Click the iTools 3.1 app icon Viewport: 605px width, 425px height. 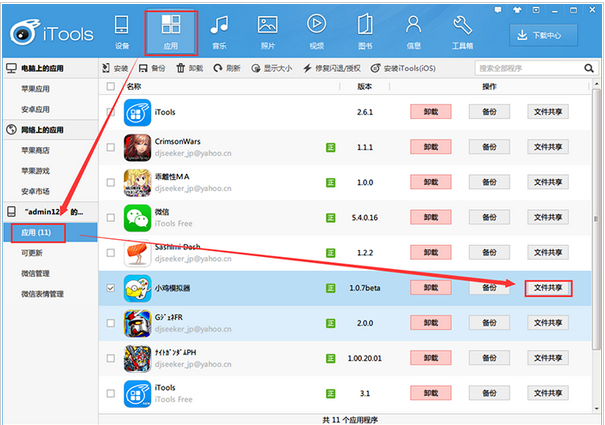(137, 394)
